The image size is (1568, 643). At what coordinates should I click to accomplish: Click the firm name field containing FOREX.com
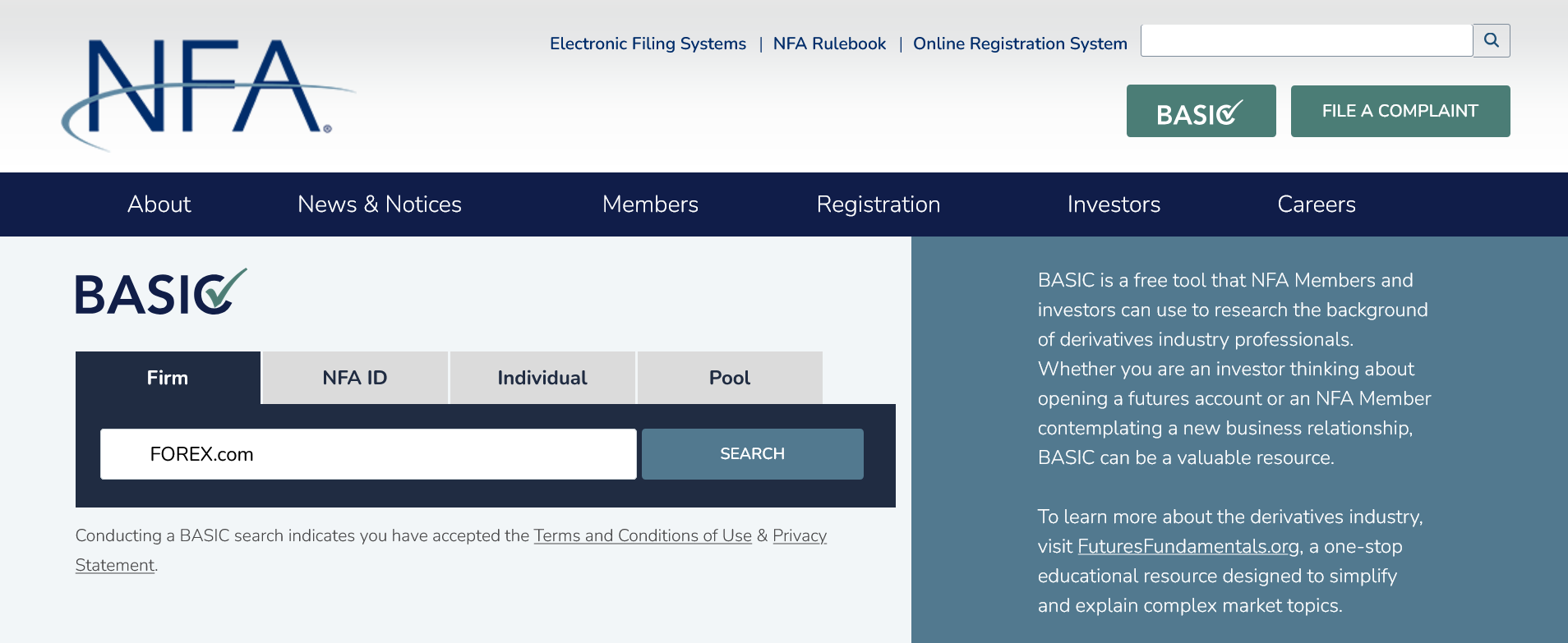(368, 454)
